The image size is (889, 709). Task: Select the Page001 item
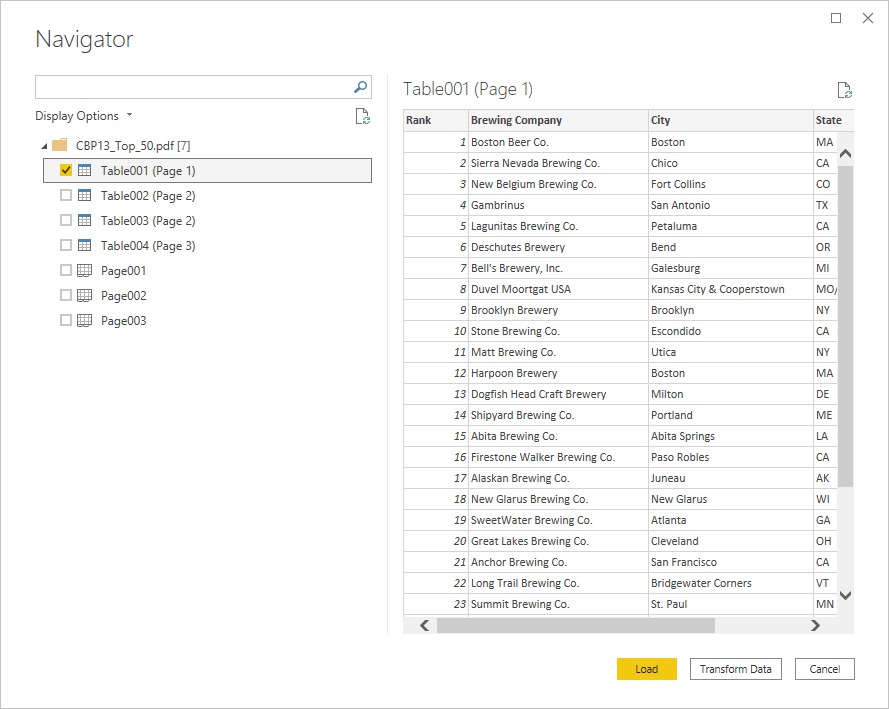[123, 270]
